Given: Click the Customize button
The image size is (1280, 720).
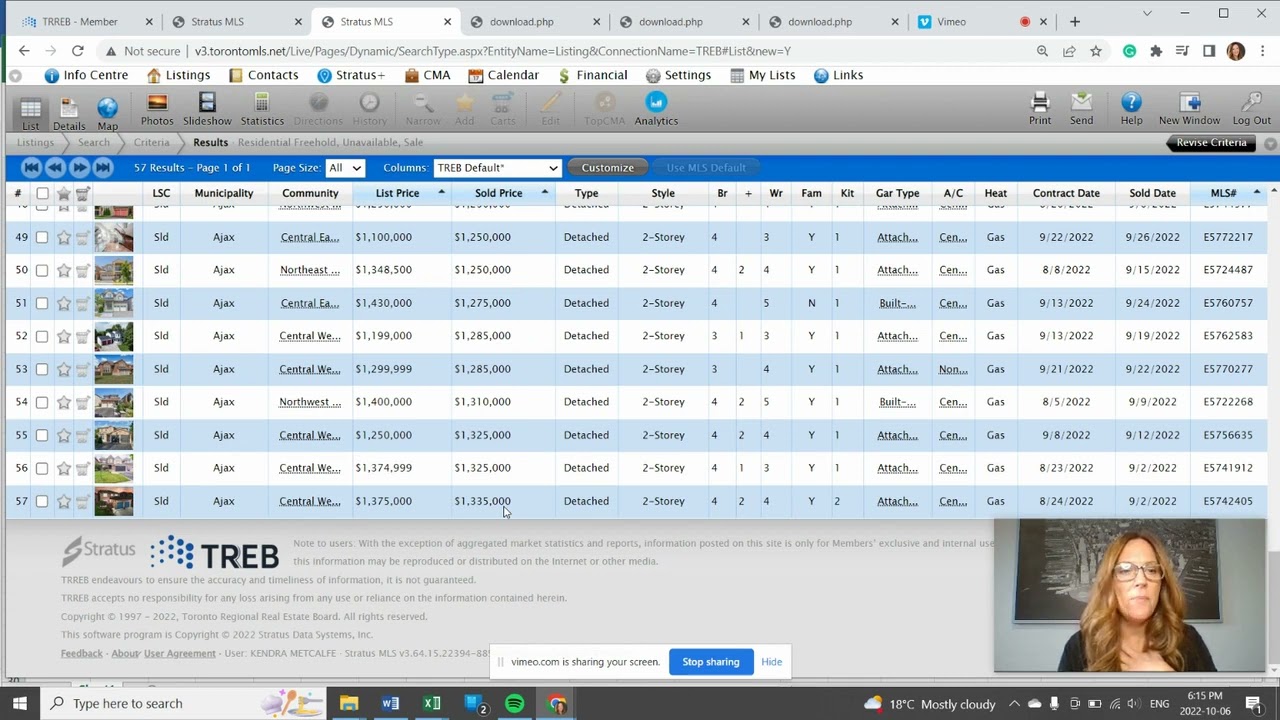Looking at the screenshot, I should click(608, 168).
